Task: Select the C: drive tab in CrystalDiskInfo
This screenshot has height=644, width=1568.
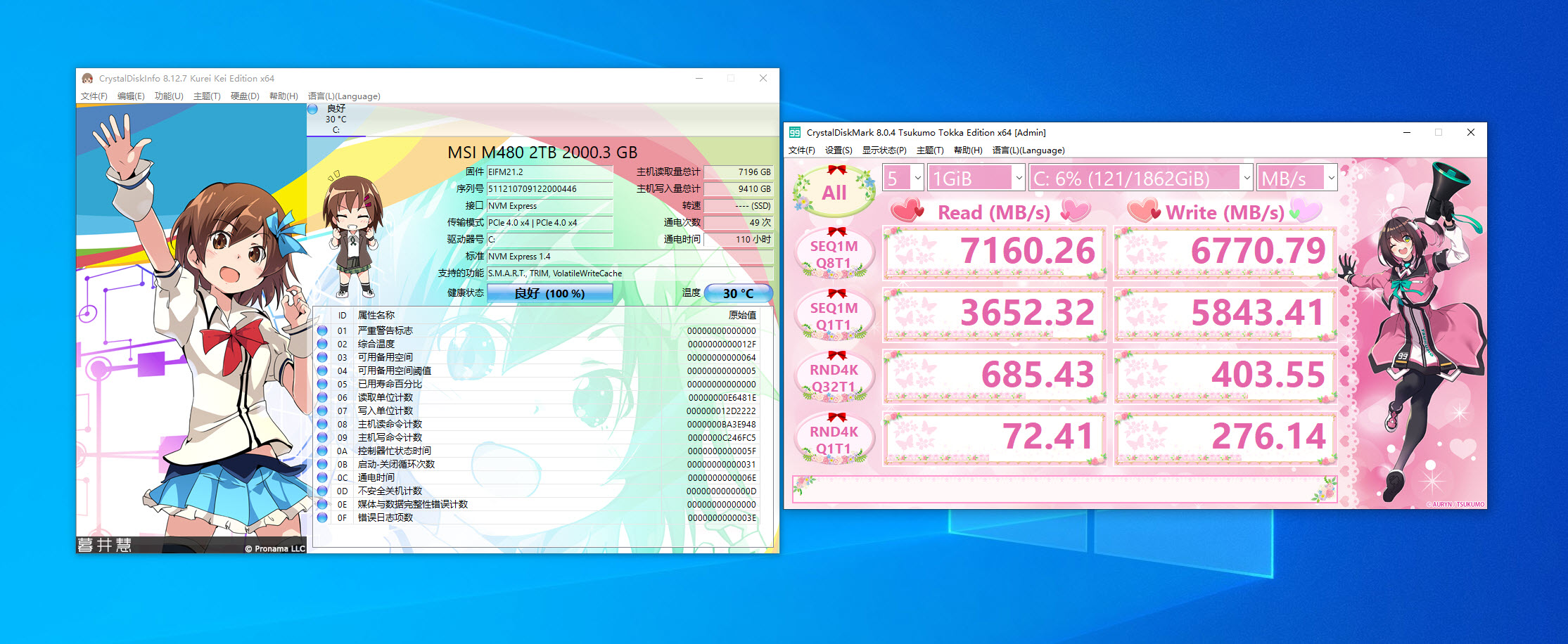Action: click(336, 120)
